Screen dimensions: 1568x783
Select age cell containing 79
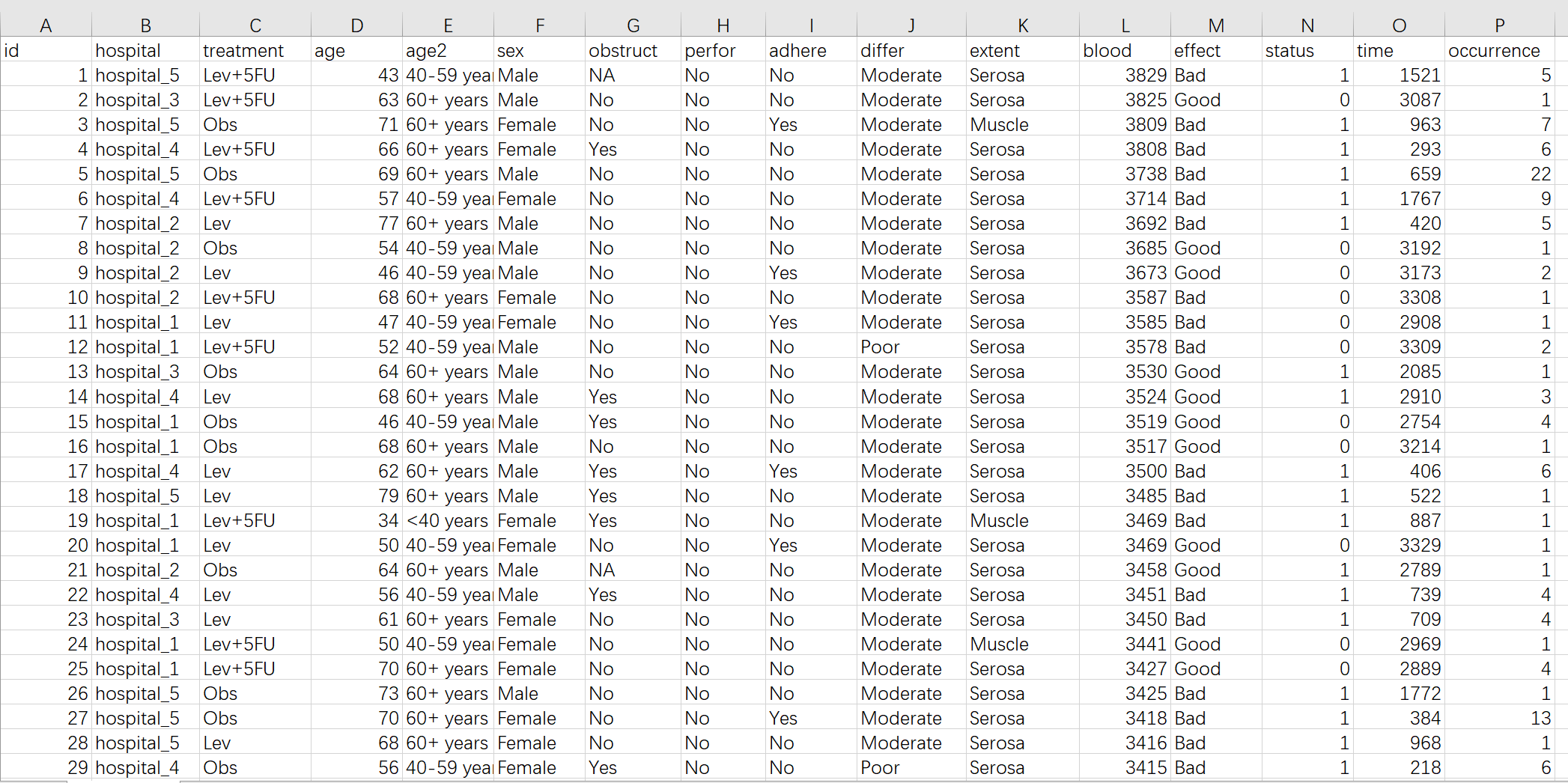click(356, 496)
